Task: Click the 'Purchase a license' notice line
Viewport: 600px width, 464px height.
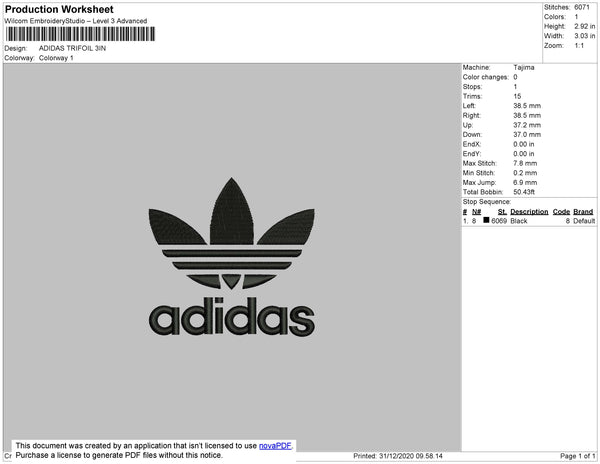Action: [x=119, y=455]
